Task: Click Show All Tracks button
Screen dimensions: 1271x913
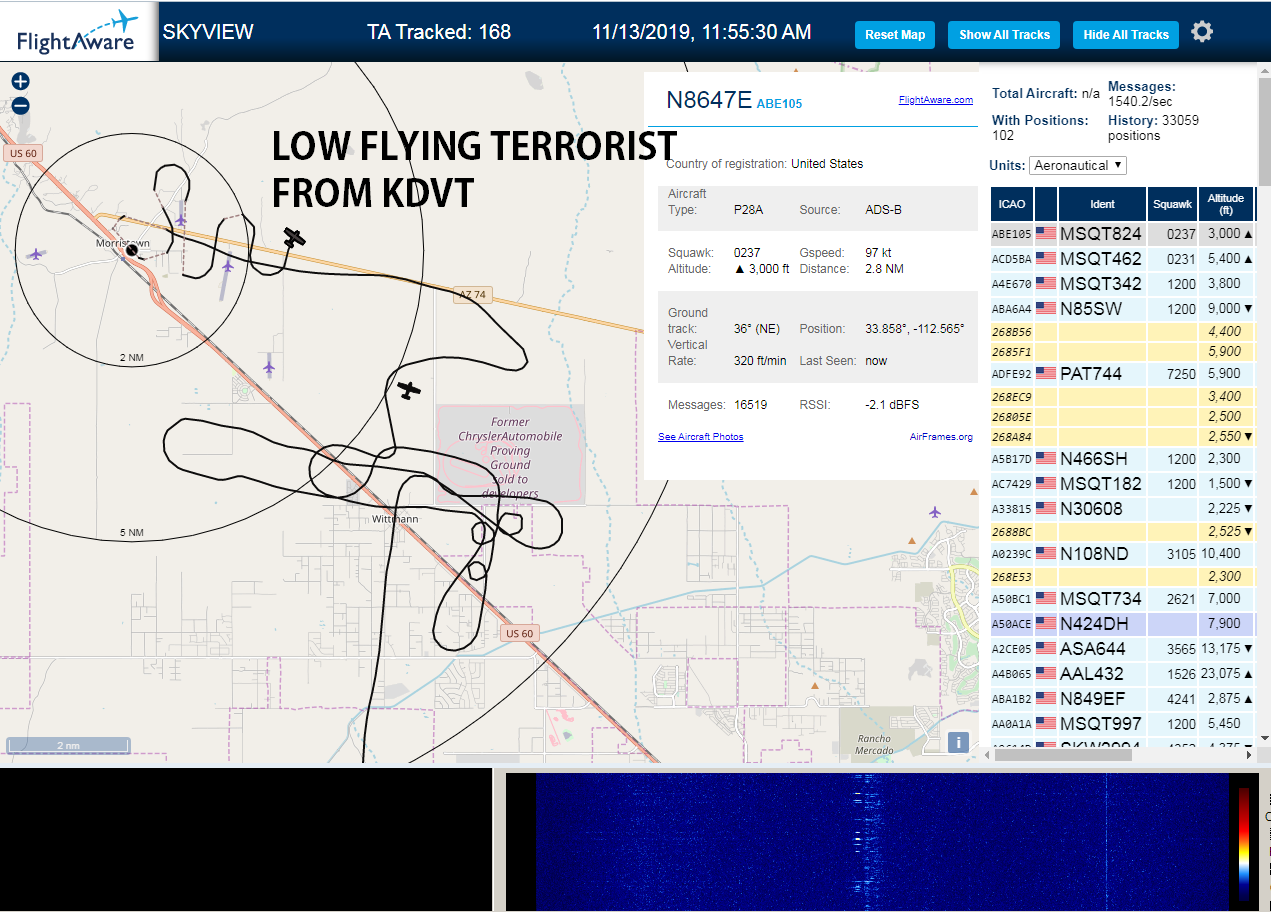Action: (1004, 34)
